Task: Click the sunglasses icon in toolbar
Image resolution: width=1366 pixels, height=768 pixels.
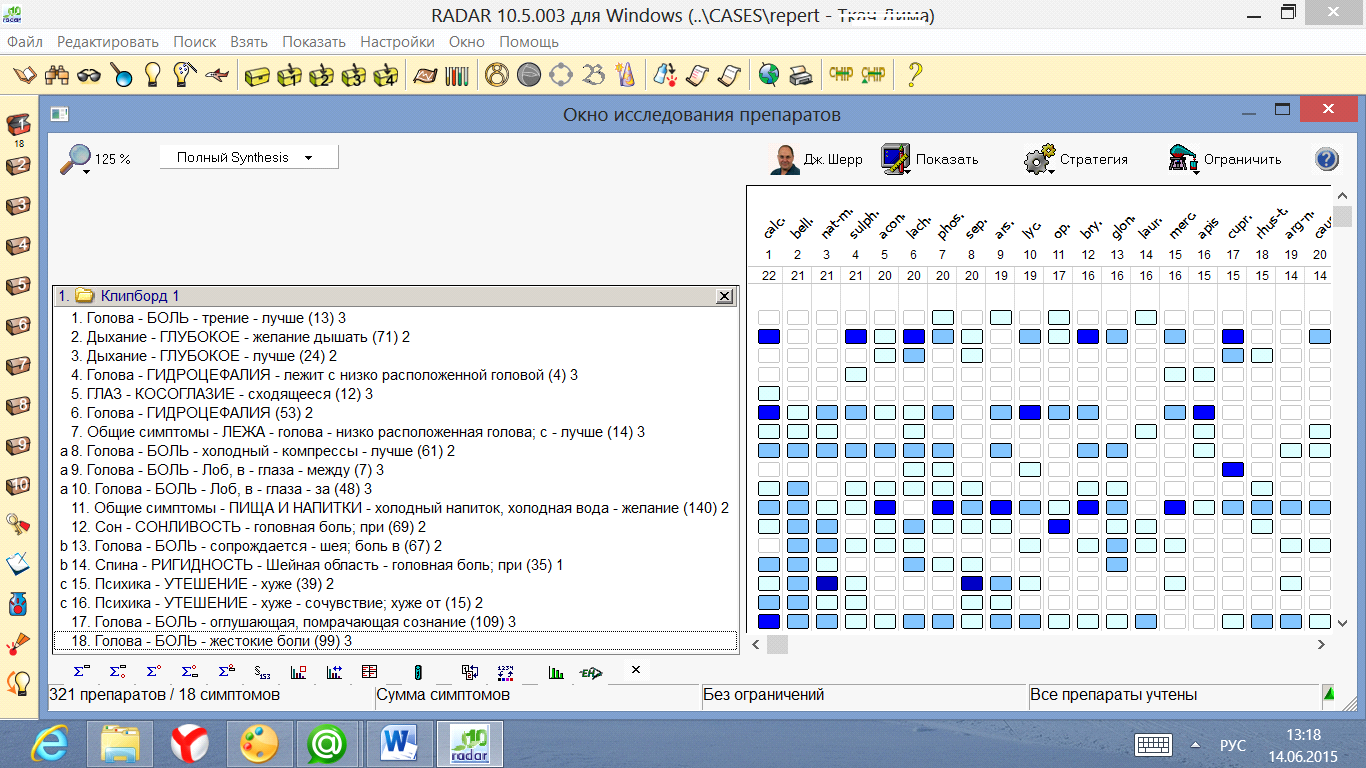Action: tap(89, 75)
